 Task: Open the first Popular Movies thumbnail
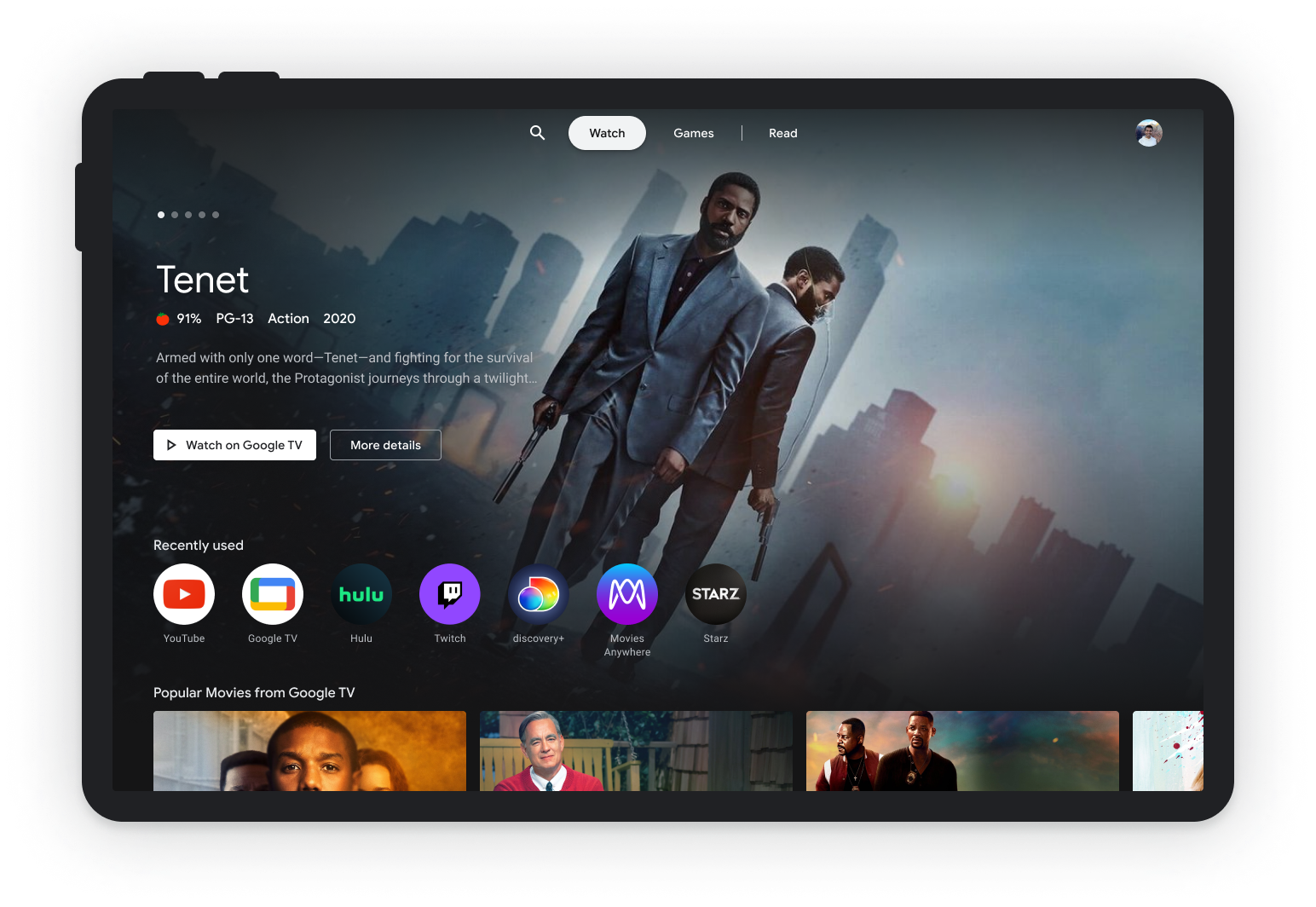309,751
